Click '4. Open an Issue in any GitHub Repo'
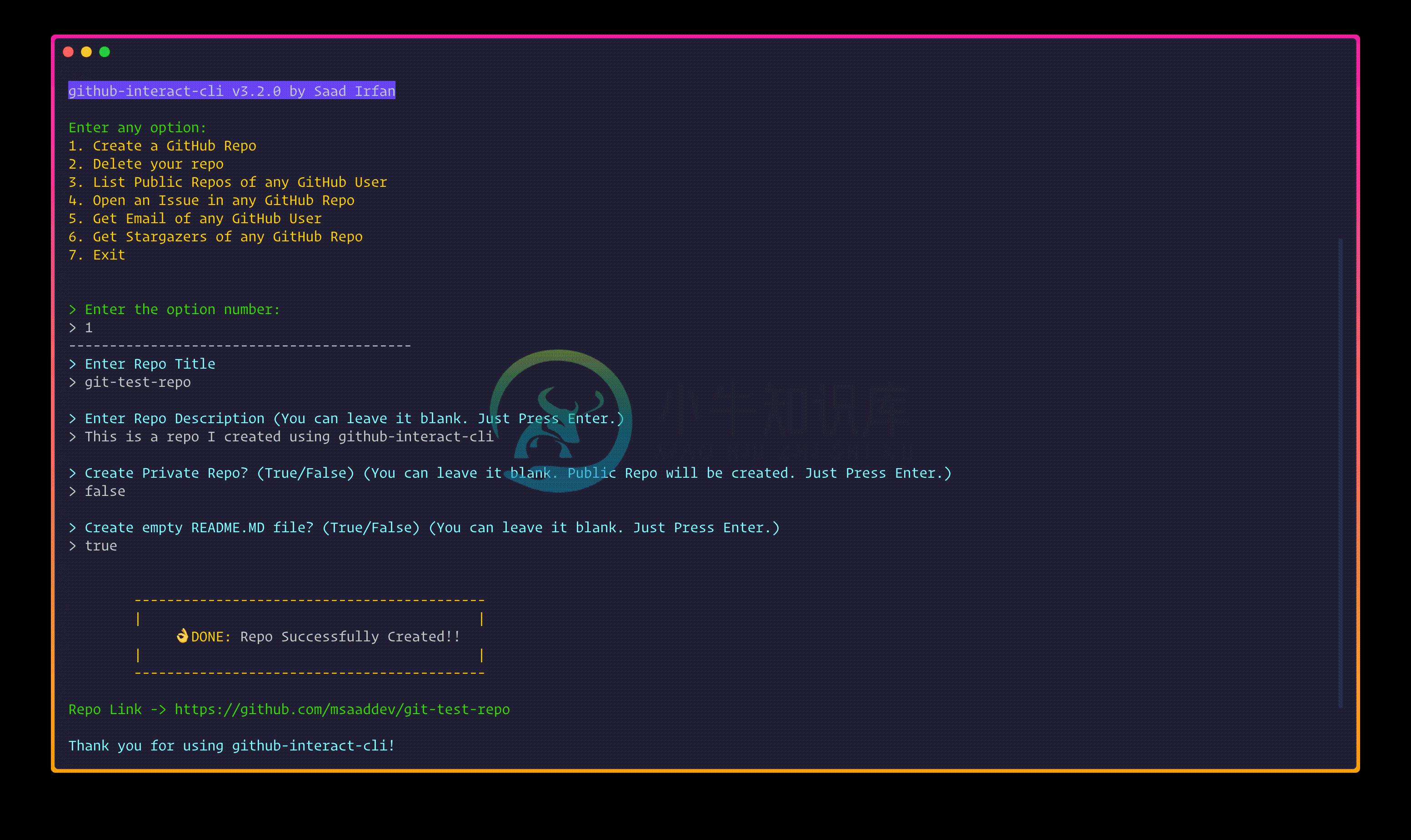 (211, 200)
